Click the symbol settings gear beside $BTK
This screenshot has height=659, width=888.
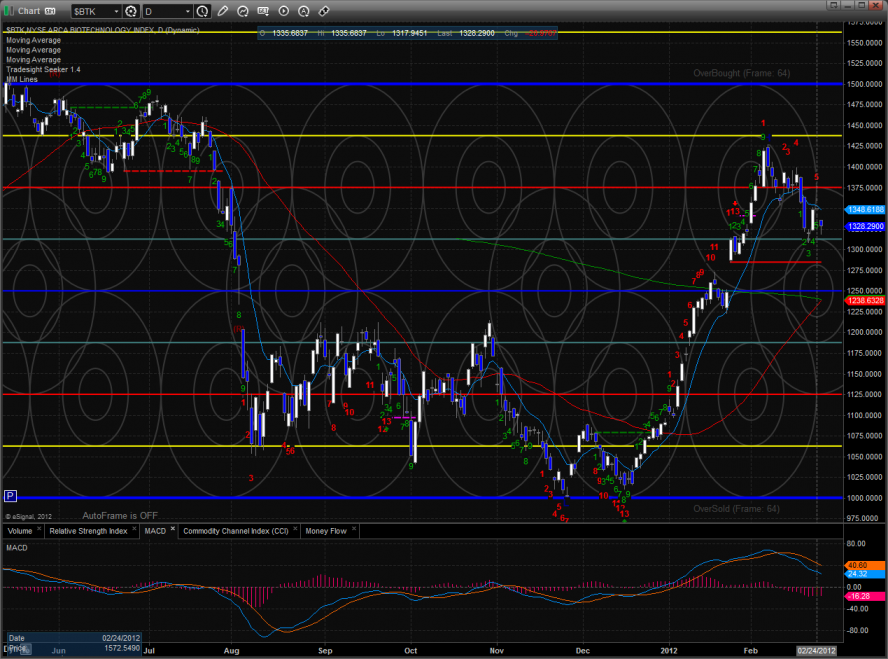tap(128, 11)
